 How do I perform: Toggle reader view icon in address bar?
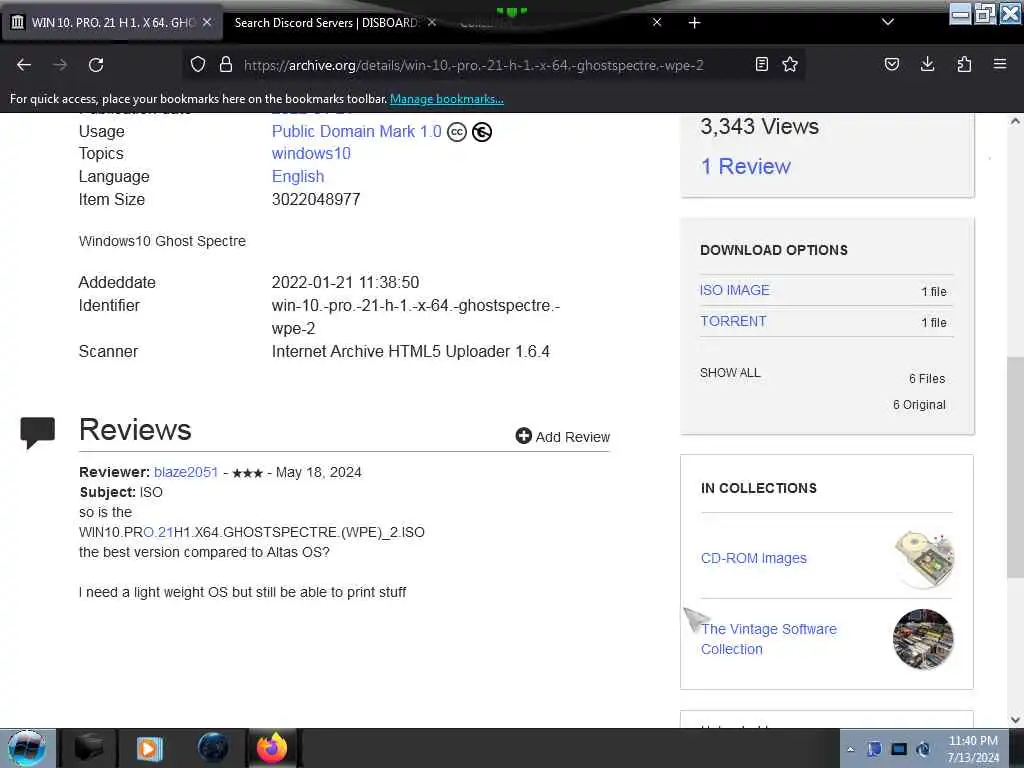coord(761,64)
